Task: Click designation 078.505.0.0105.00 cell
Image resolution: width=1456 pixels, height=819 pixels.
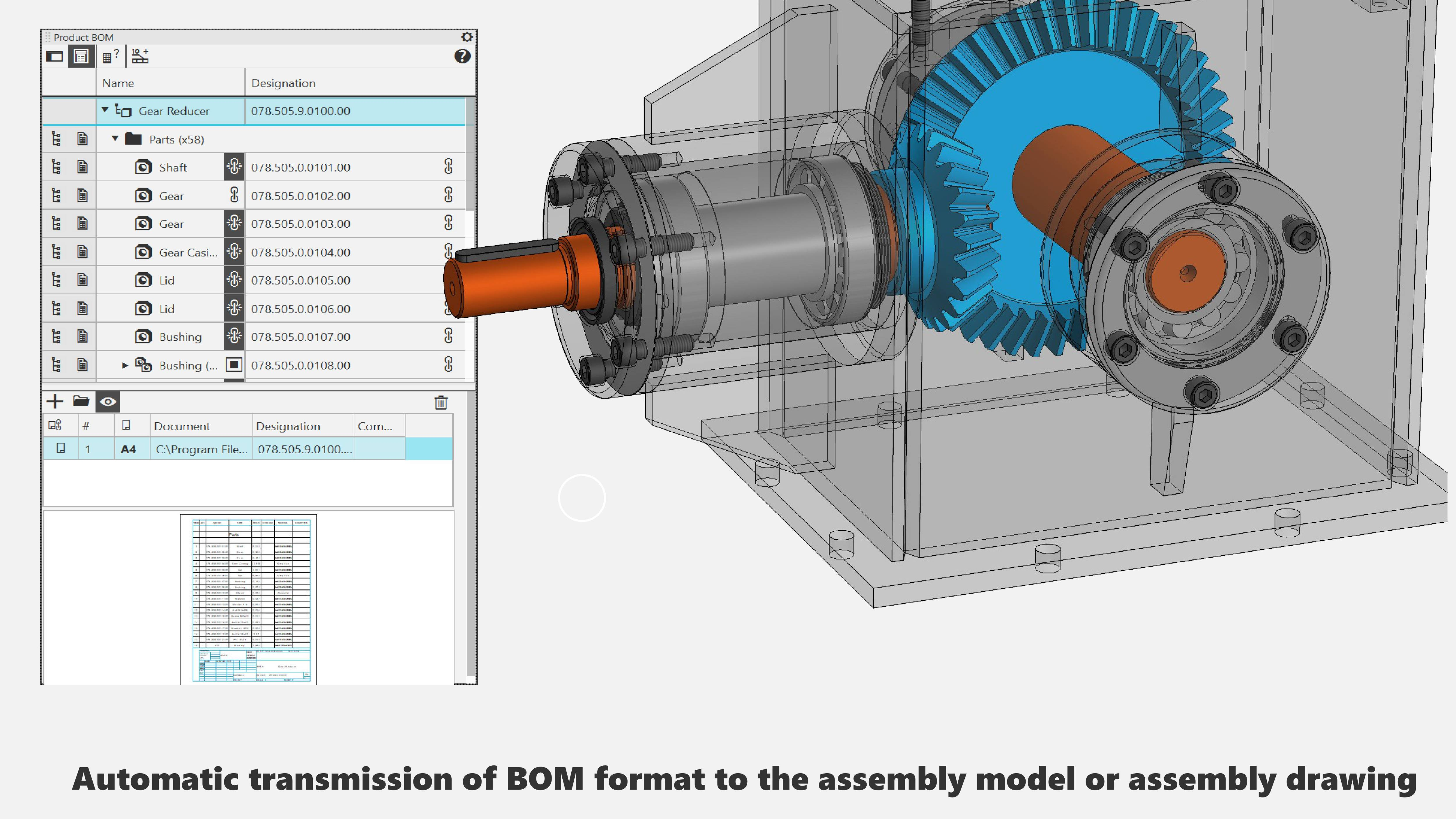Action: click(355, 280)
